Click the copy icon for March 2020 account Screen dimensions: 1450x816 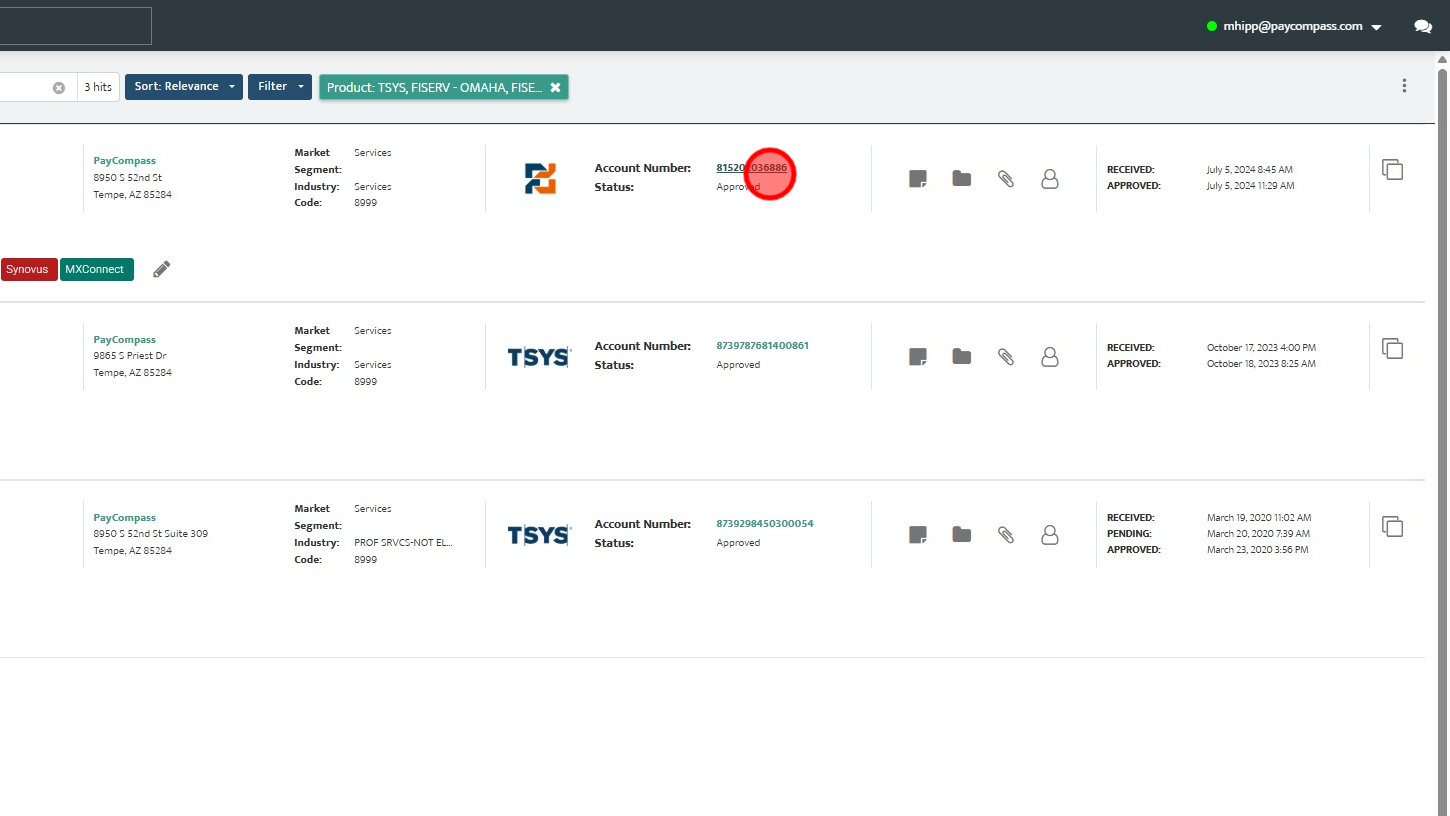1392,526
